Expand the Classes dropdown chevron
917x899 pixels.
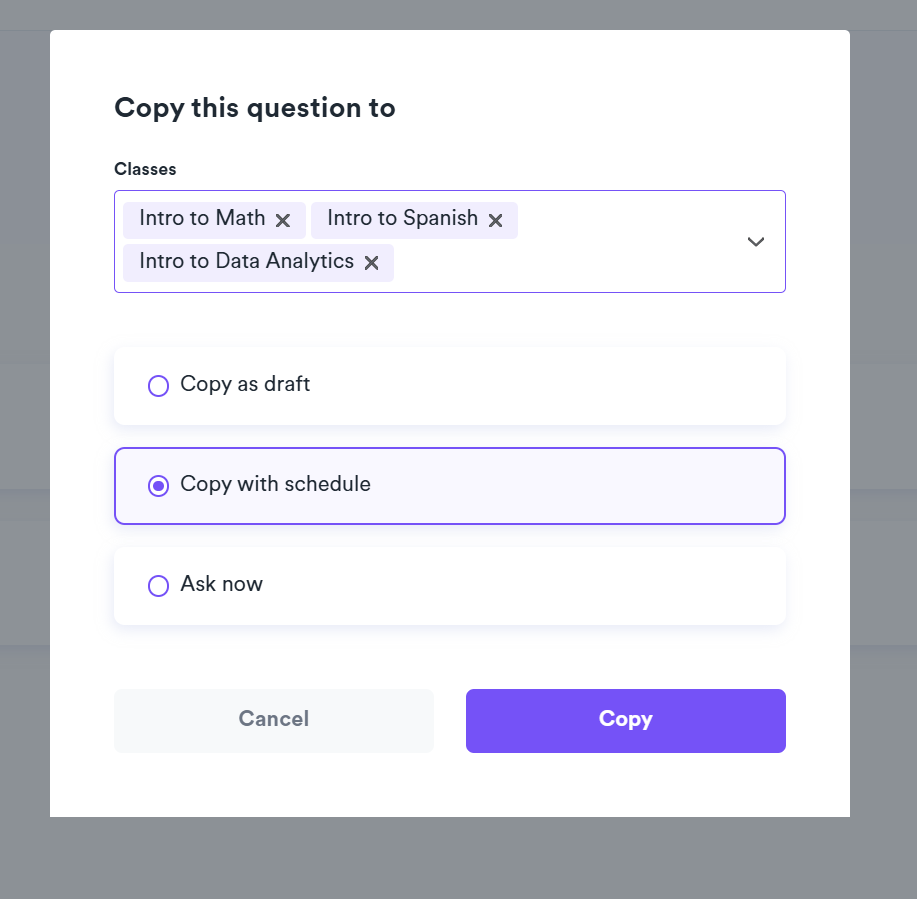[756, 241]
